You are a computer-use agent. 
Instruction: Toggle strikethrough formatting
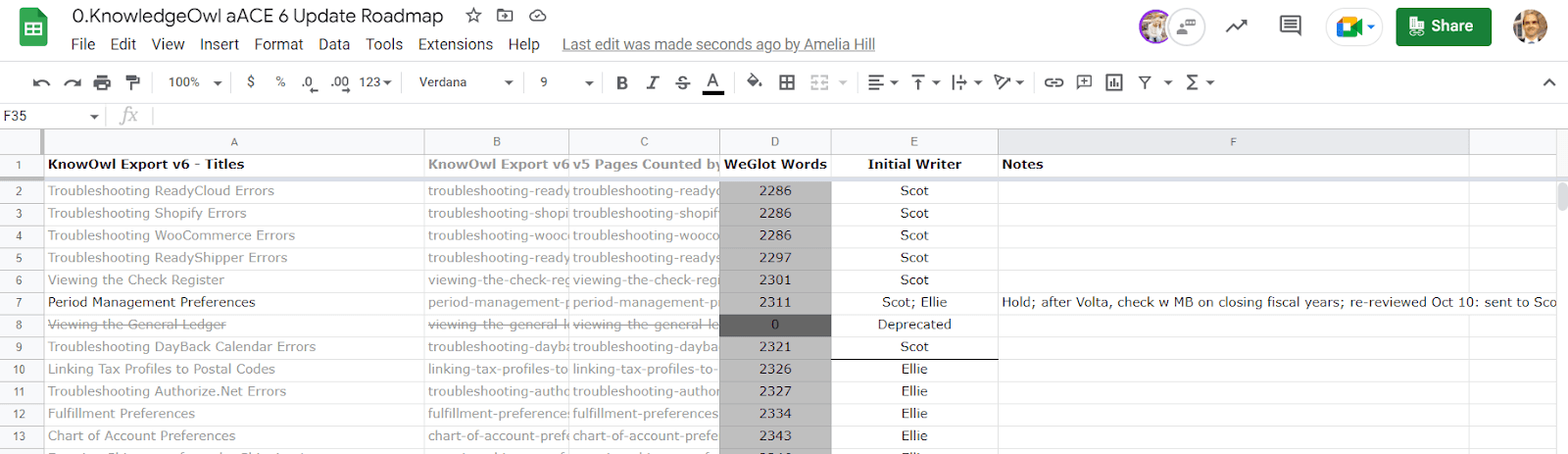[683, 82]
